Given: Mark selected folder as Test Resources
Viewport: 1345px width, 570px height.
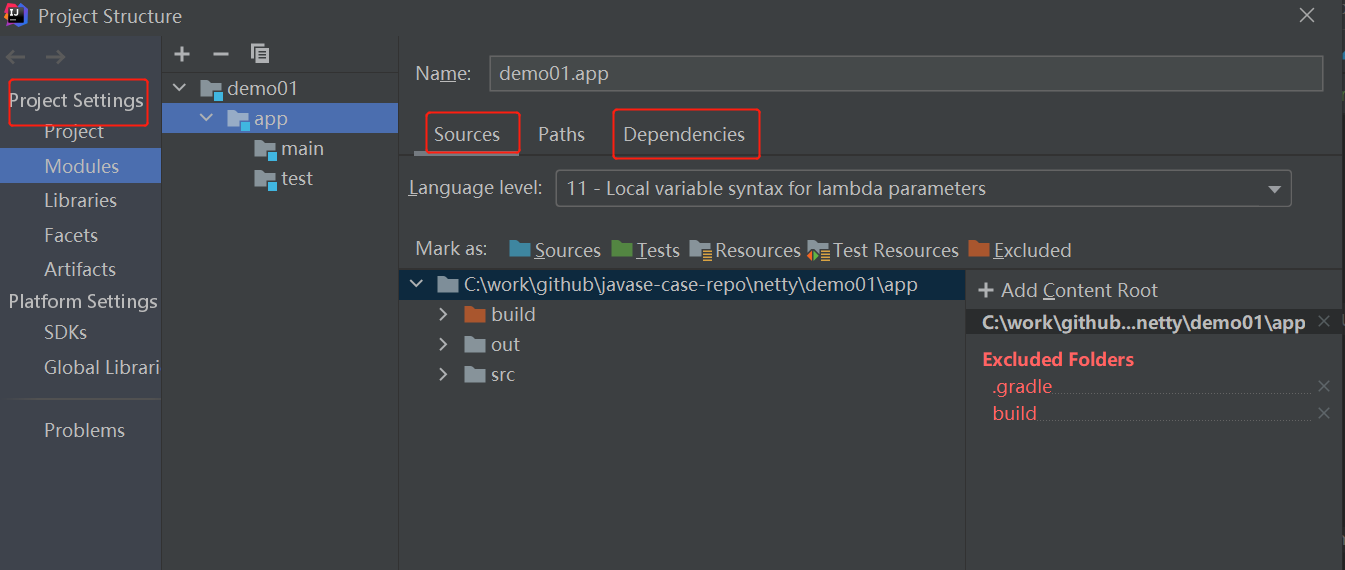Looking at the screenshot, I should (x=884, y=250).
